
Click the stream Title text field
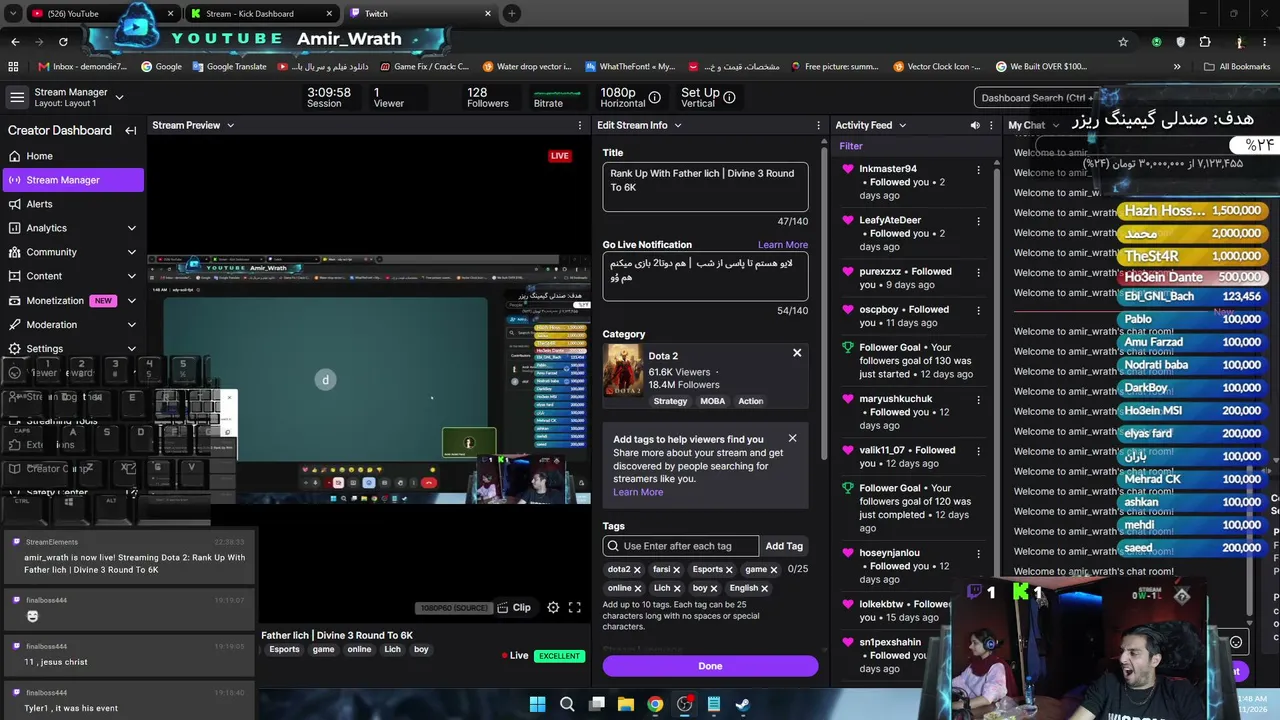point(705,186)
